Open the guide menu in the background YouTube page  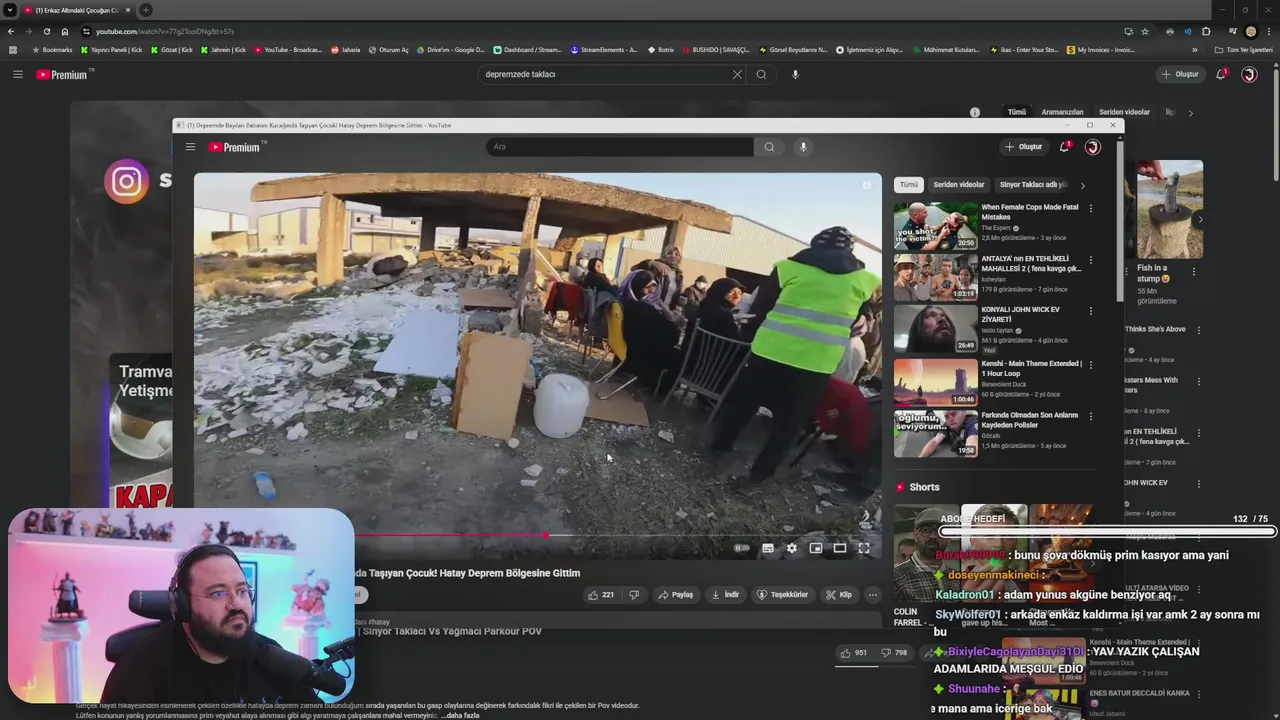[x=17, y=74]
